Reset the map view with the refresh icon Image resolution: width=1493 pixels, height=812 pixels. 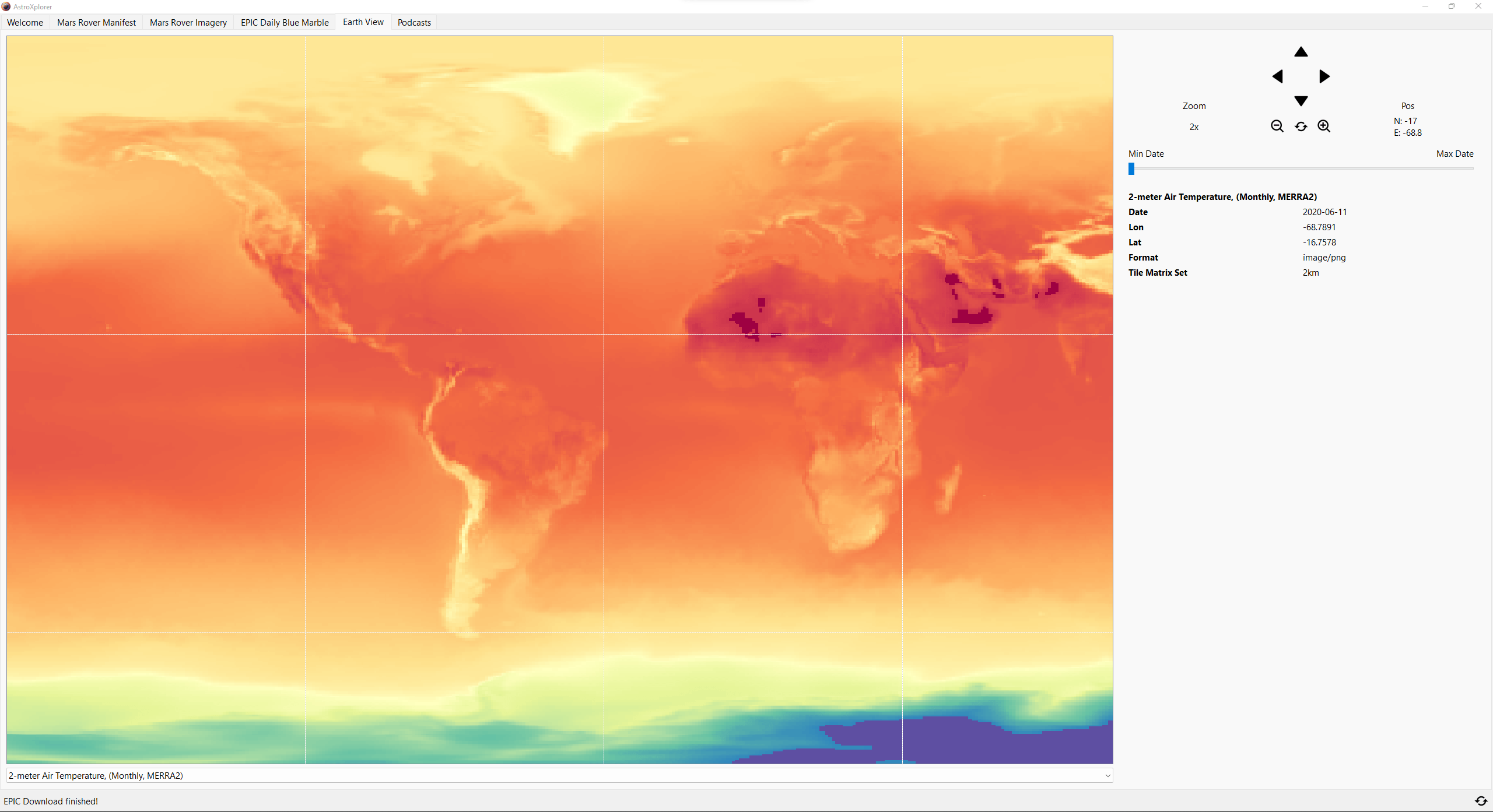click(x=1301, y=126)
